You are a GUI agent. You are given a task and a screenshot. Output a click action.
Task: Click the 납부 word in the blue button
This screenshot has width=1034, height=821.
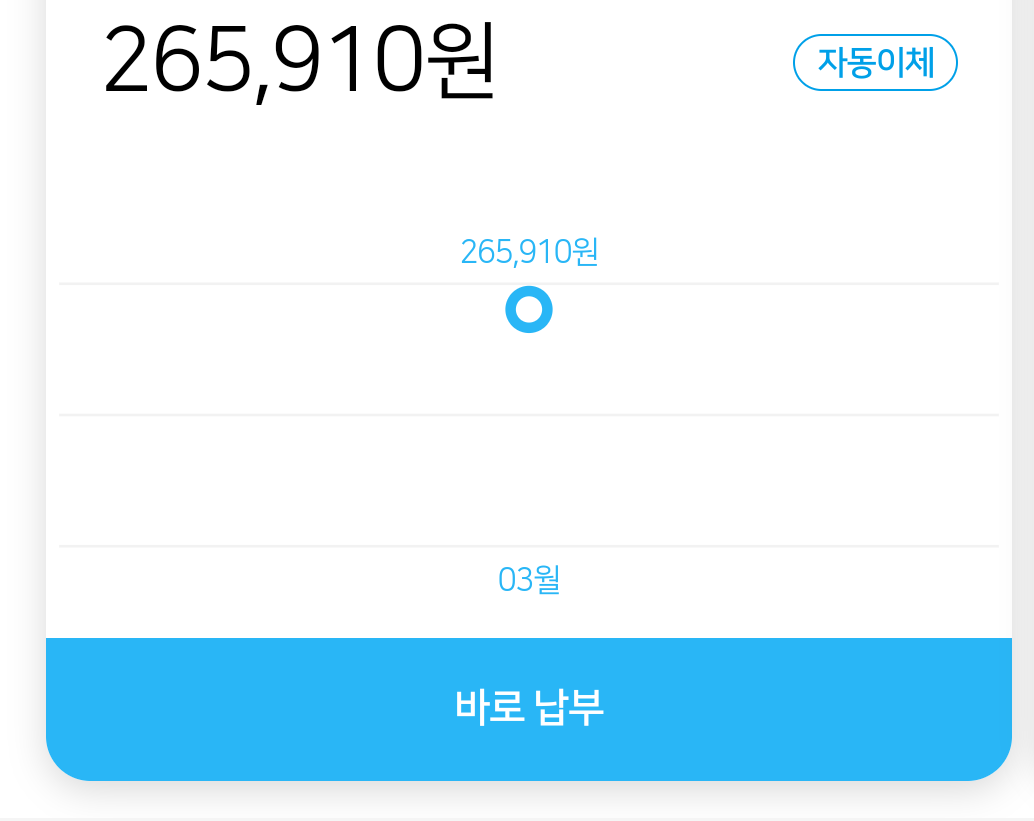[x=573, y=708]
